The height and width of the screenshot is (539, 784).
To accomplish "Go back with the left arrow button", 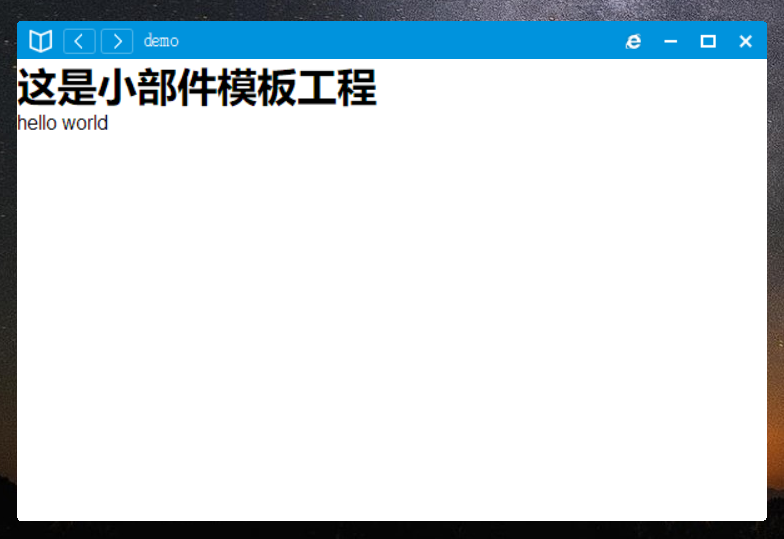I will [x=79, y=41].
